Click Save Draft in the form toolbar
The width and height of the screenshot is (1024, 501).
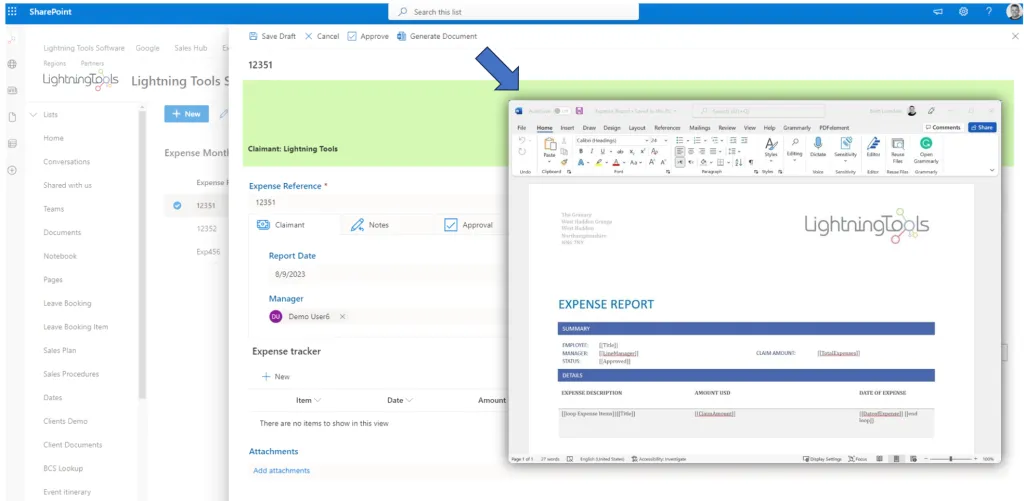[x=272, y=37]
